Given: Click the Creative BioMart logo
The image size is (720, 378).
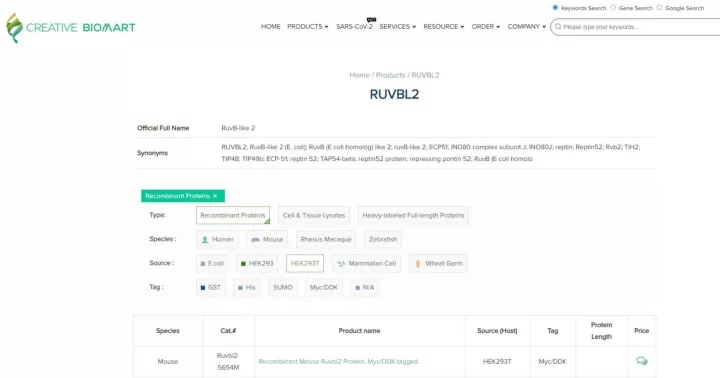Looking at the screenshot, I should point(71,28).
